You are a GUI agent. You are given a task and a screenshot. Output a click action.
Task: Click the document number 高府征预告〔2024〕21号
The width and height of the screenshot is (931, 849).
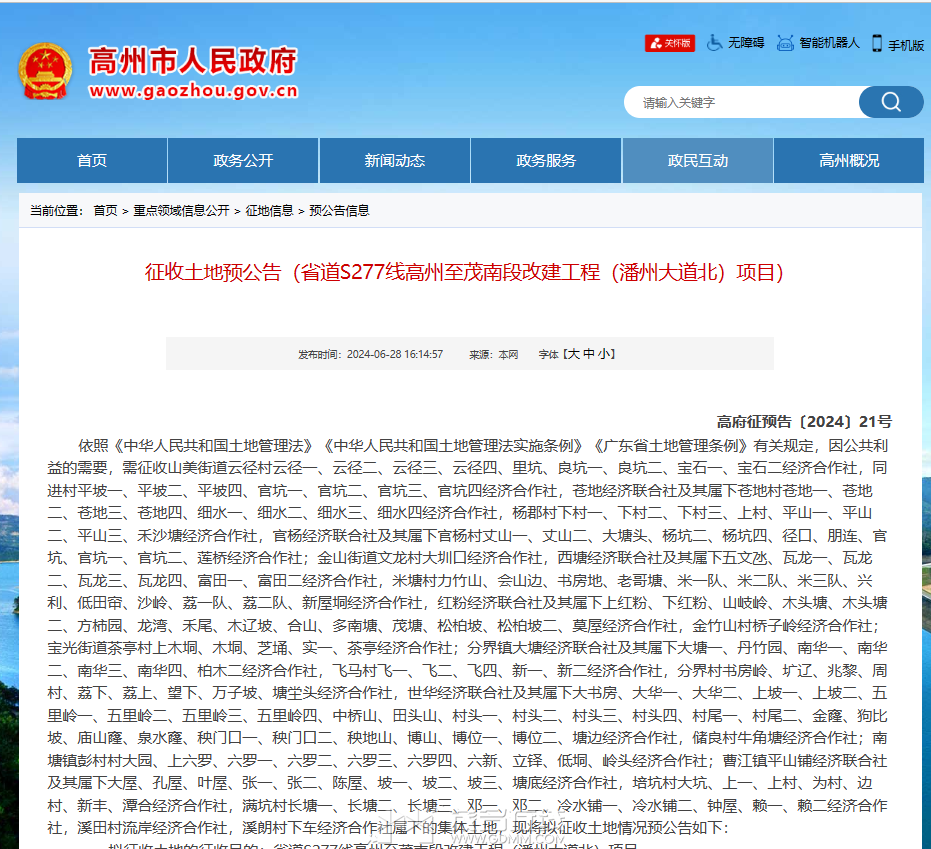click(804, 422)
